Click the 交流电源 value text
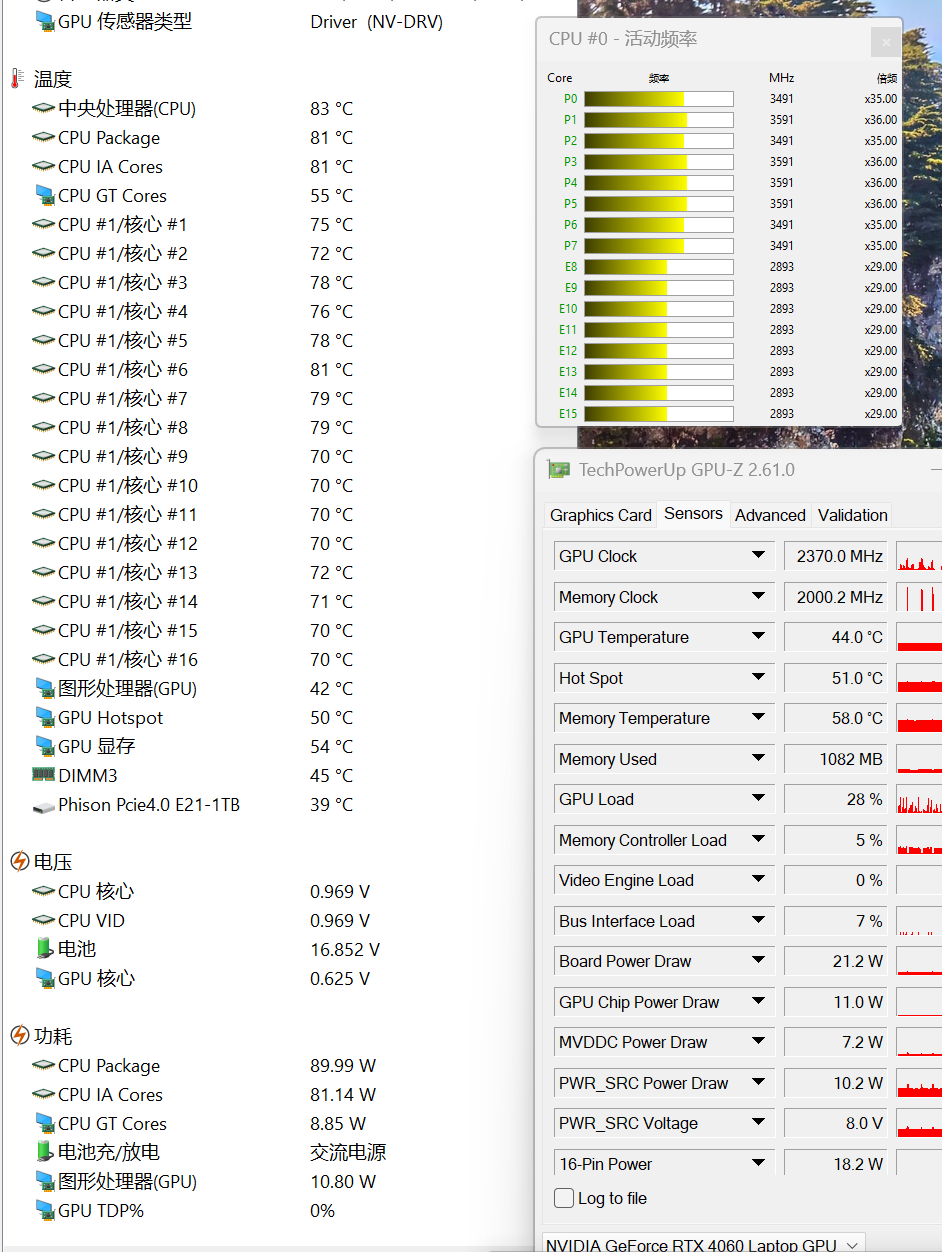Viewport: 942px width, 1252px height. (348, 1152)
